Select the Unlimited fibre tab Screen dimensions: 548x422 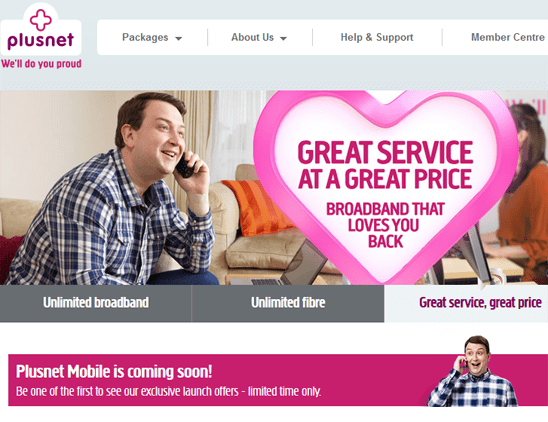[288, 303]
